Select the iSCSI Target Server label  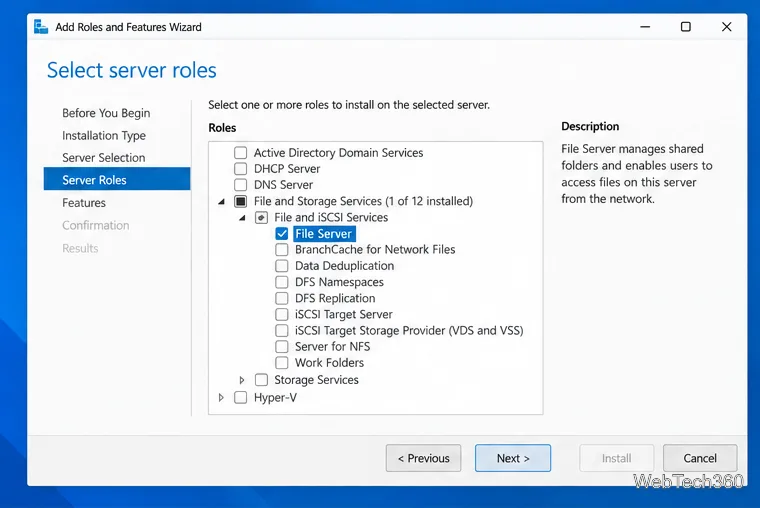point(344,314)
